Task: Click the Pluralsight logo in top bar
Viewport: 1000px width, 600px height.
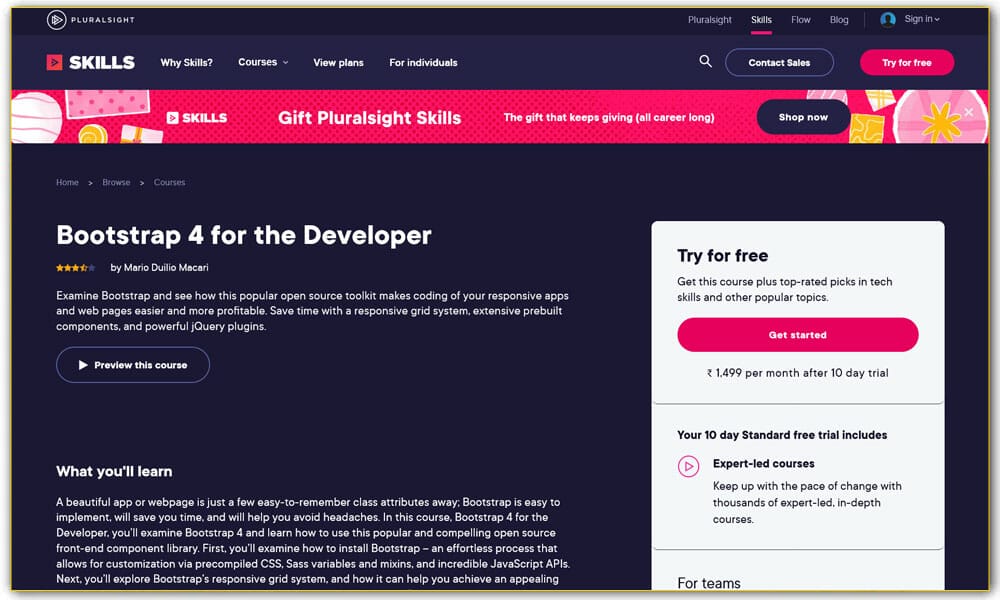Action: (x=91, y=20)
